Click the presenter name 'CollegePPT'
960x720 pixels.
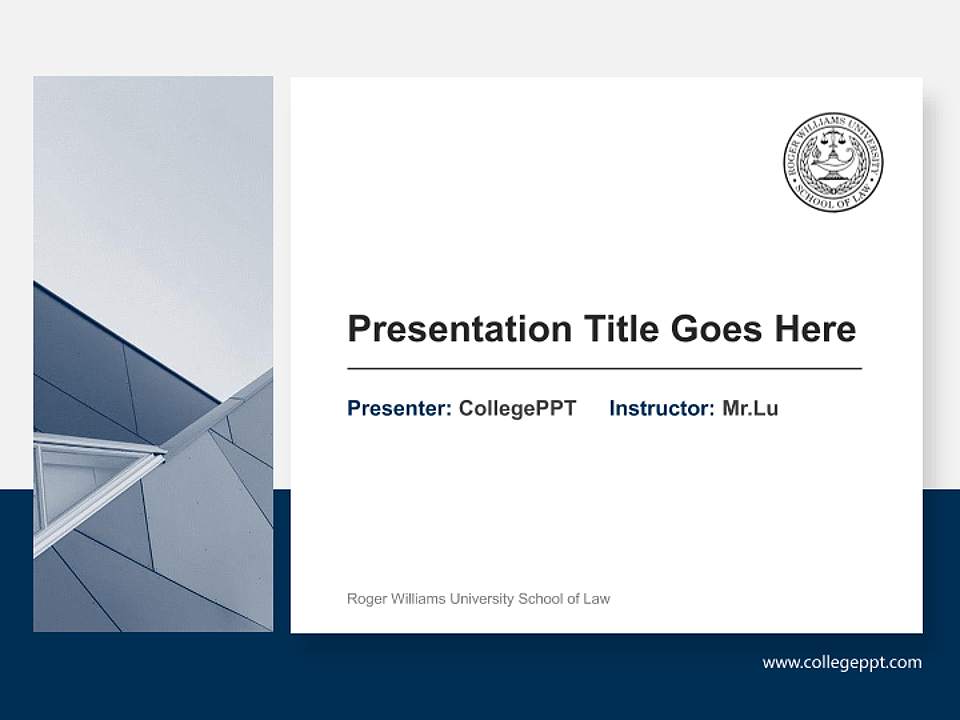pyautogui.click(x=517, y=408)
